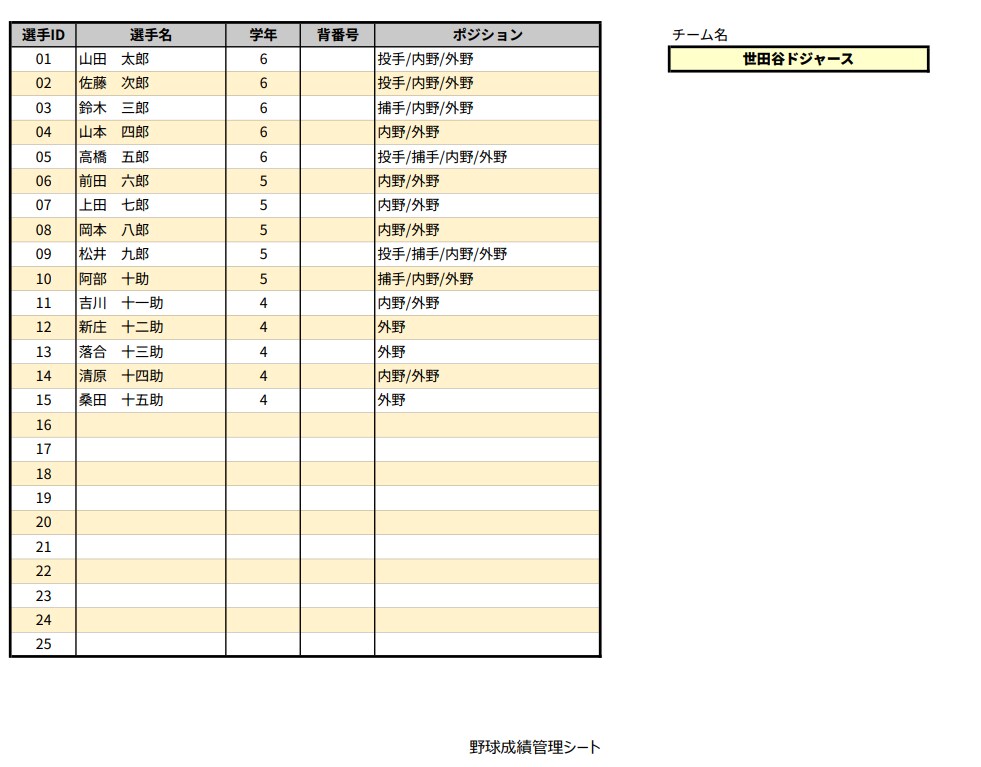Click player ID cell 22
Screen dimensions: 981x767
[x=43, y=572]
